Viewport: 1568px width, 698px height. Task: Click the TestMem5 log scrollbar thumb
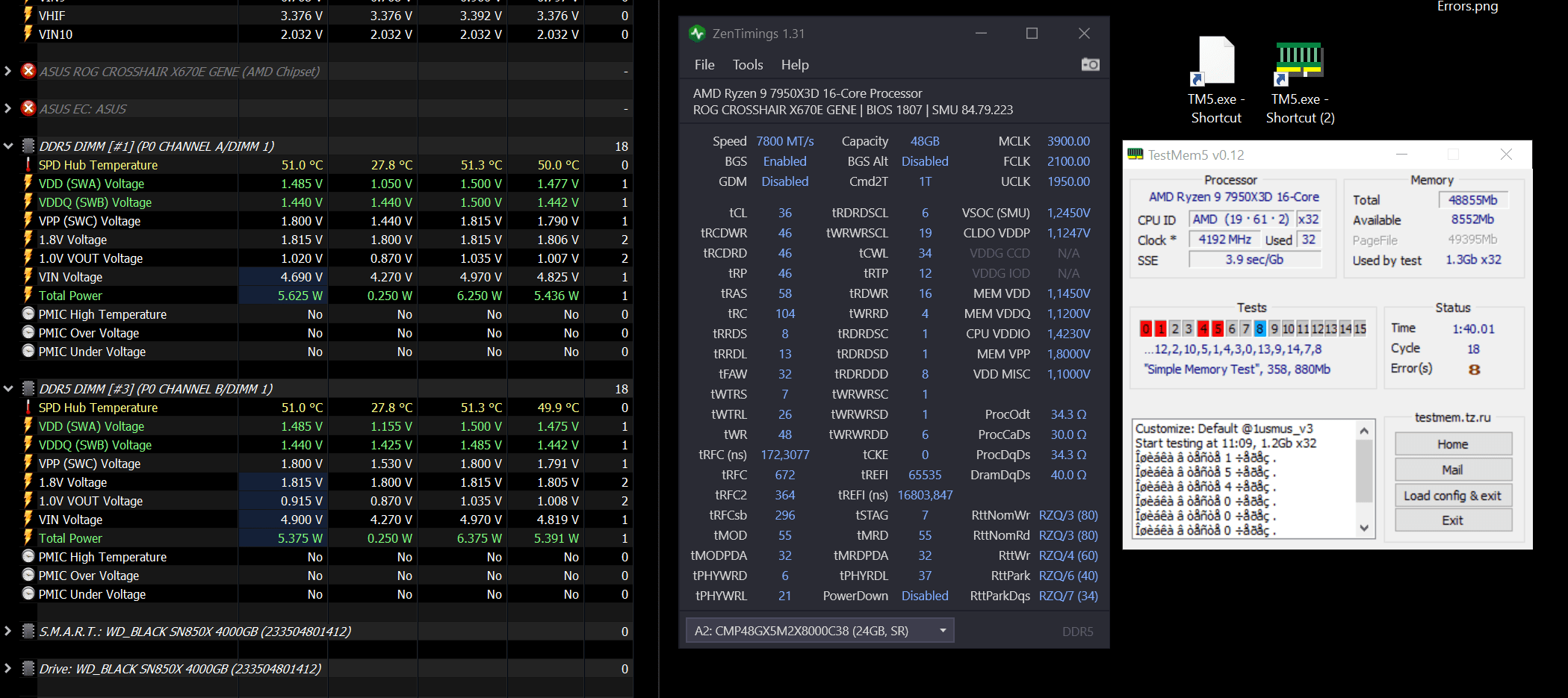[1364, 470]
